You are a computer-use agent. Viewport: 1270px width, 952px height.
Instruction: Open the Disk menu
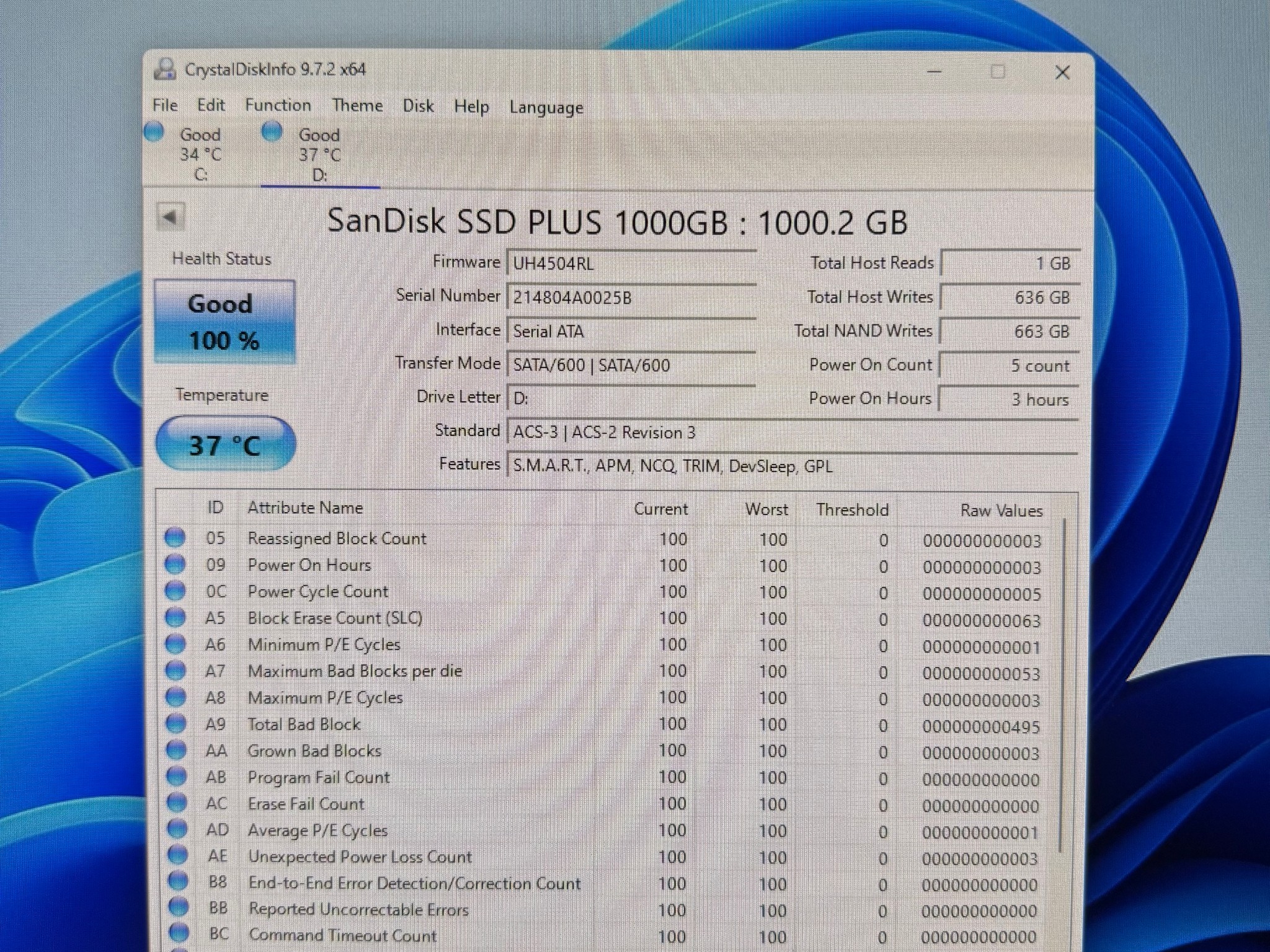click(x=418, y=106)
